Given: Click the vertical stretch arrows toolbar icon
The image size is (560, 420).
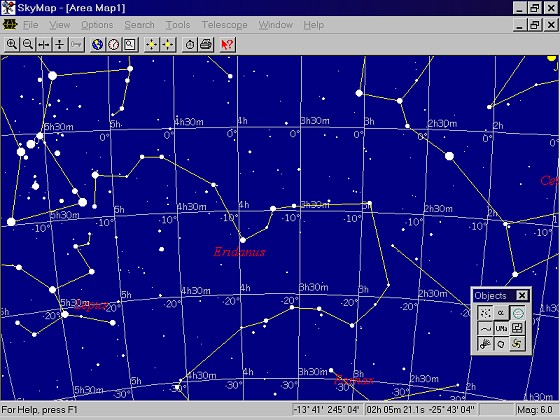Looking at the screenshot, I should click(x=60, y=45).
